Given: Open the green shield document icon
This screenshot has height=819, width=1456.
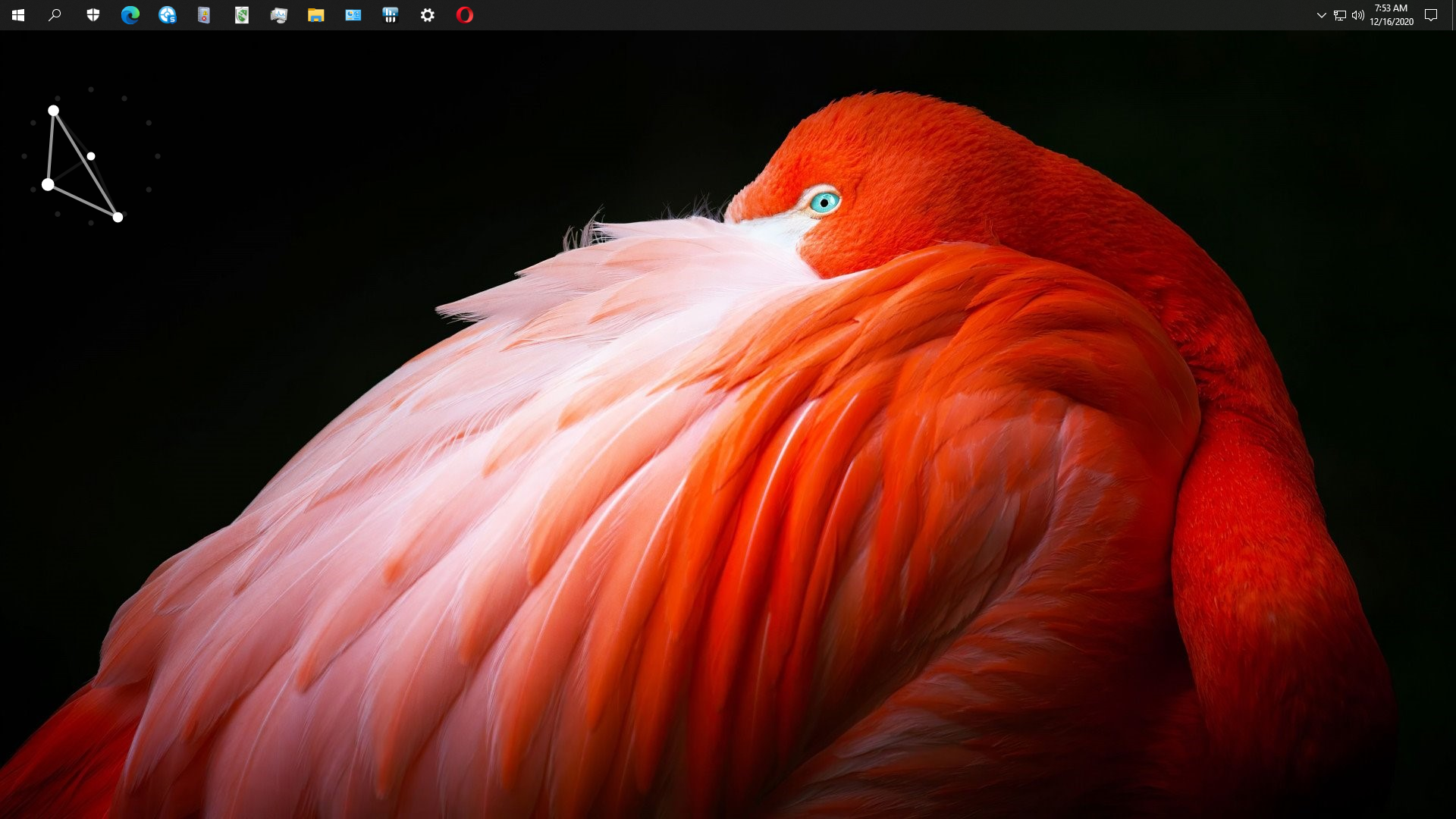Looking at the screenshot, I should click(242, 15).
